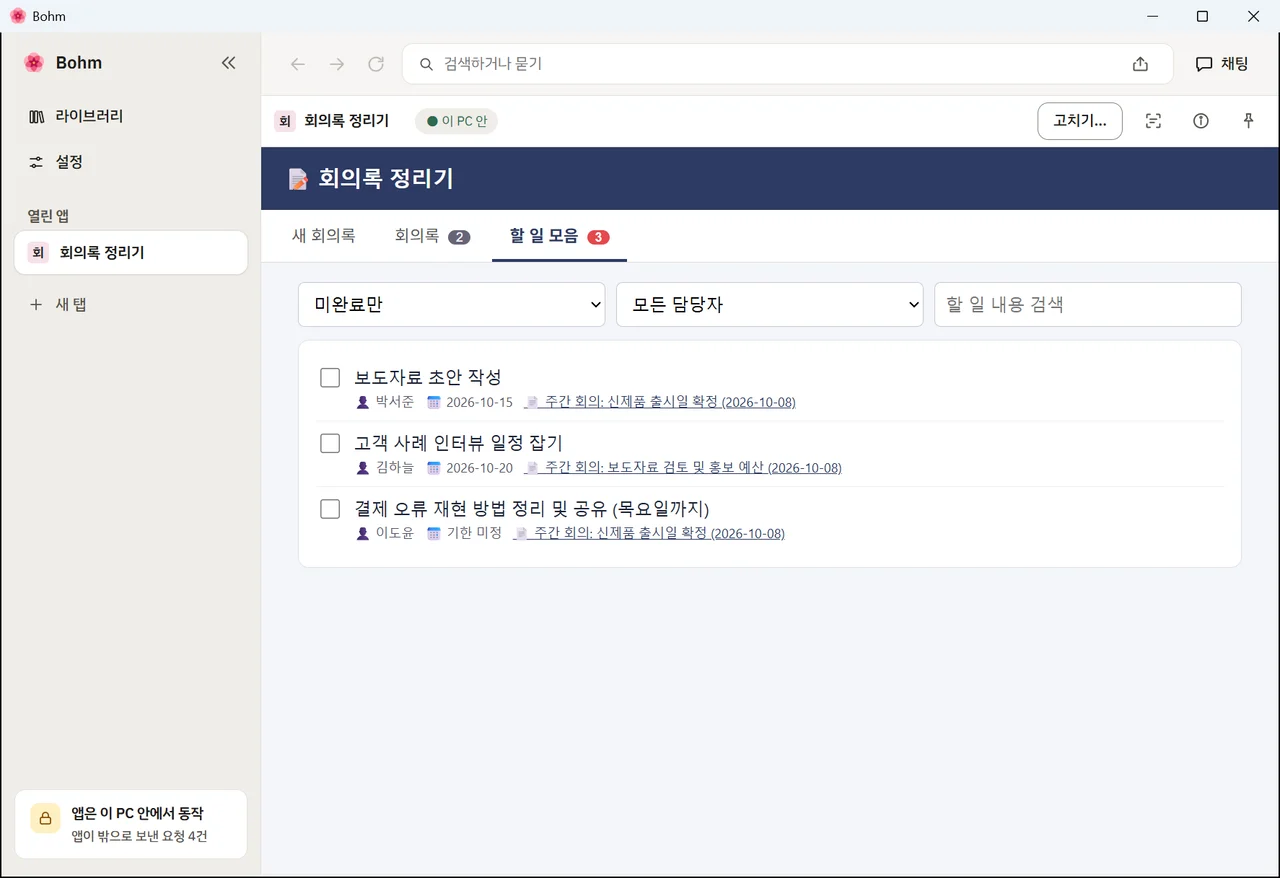Click the assignee name 이도윤

click(394, 534)
